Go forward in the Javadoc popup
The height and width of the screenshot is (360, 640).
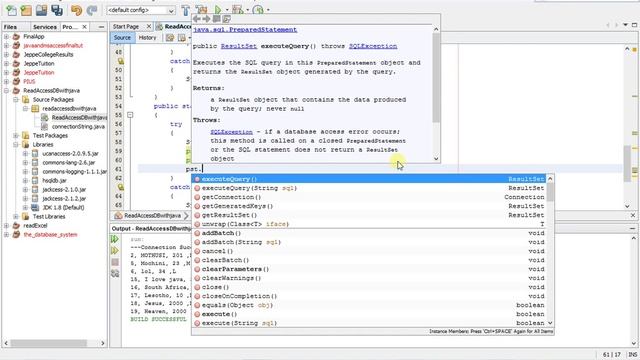[206, 19]
